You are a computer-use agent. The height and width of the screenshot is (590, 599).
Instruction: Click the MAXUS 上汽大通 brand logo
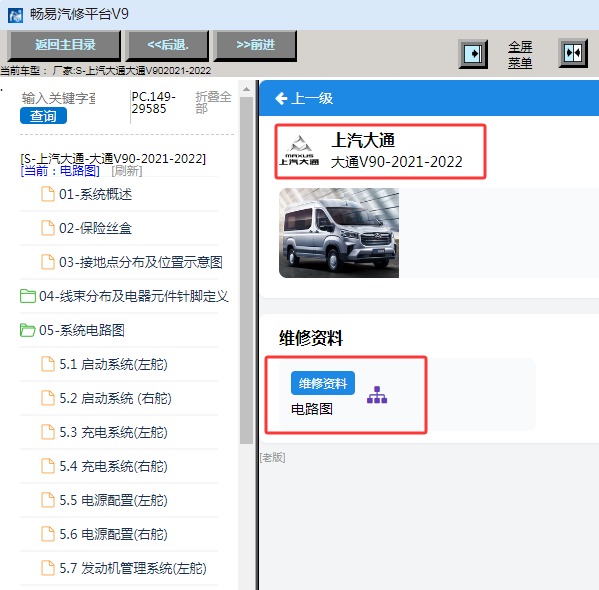[x=299, y=150]
